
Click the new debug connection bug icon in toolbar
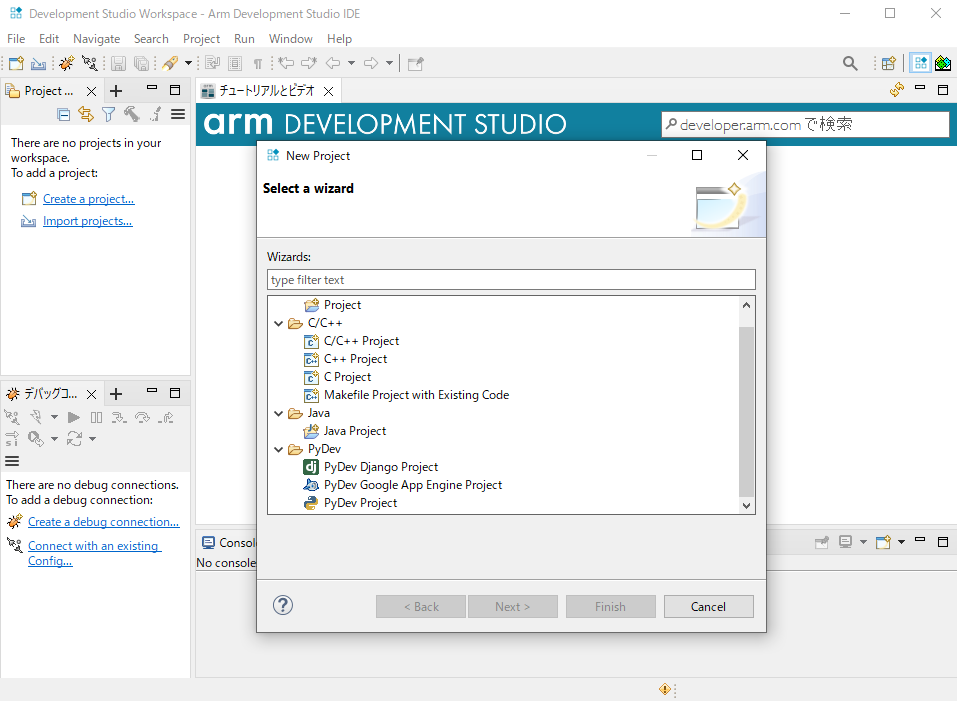pos(67,63)
